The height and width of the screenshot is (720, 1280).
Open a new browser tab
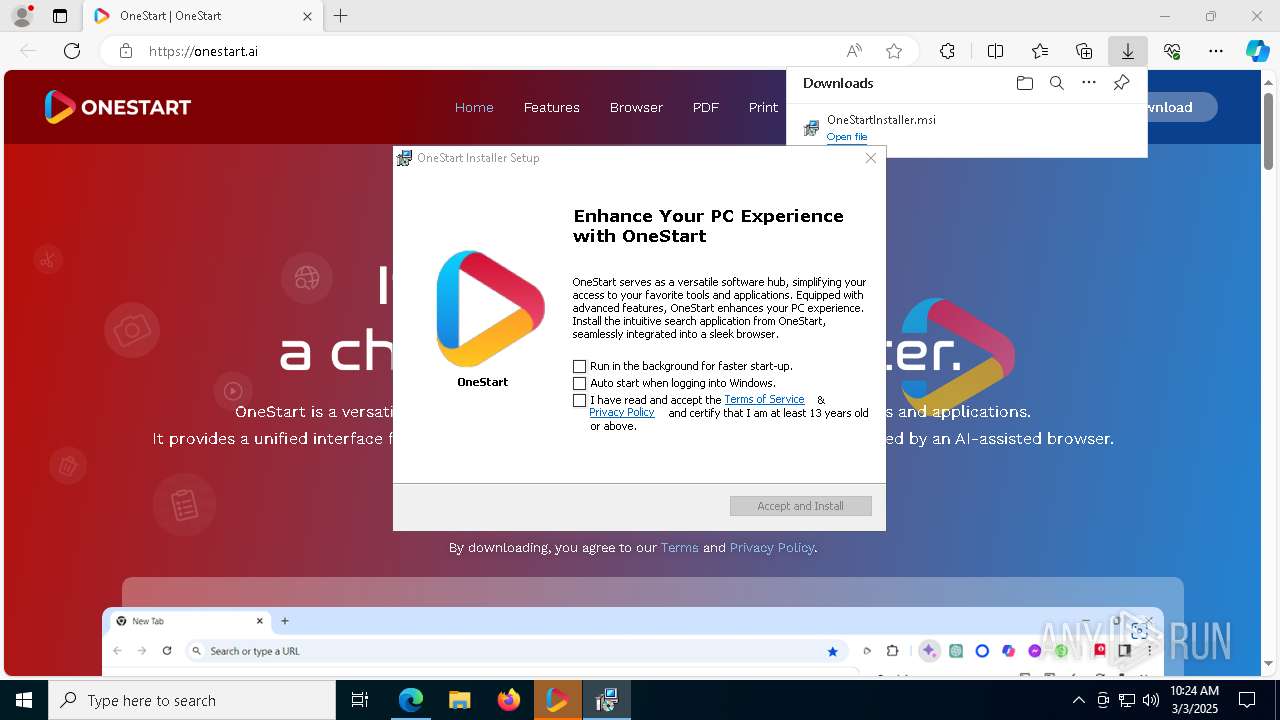341,16
